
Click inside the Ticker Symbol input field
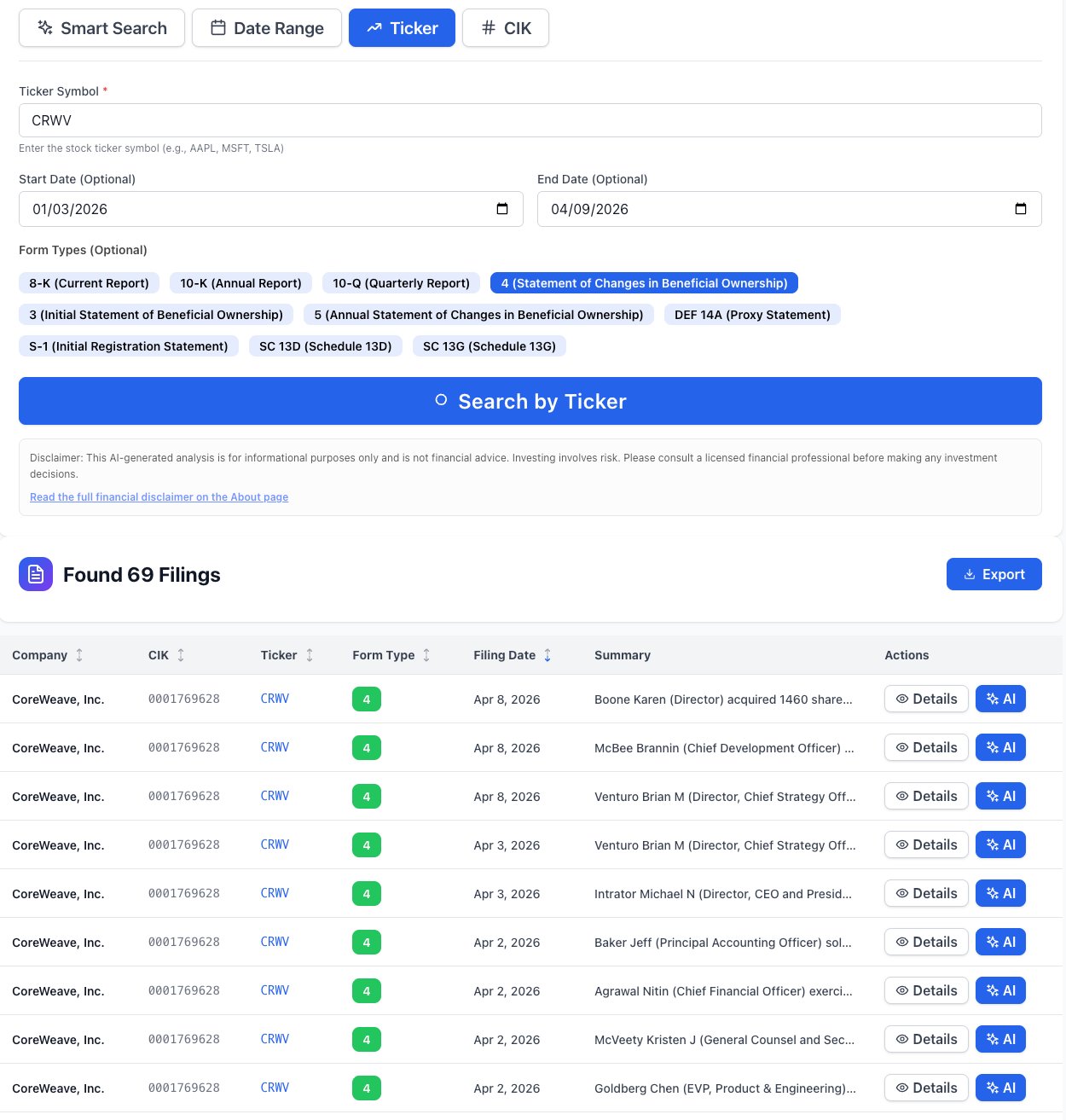coord(529,120)
